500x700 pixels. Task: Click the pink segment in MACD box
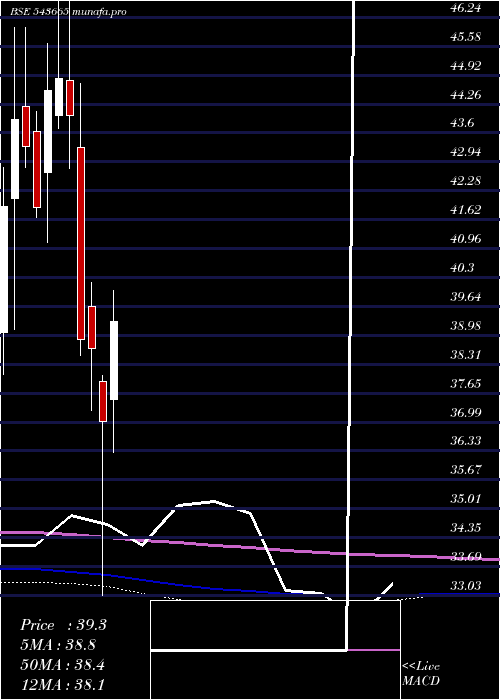tap(374, 650)
